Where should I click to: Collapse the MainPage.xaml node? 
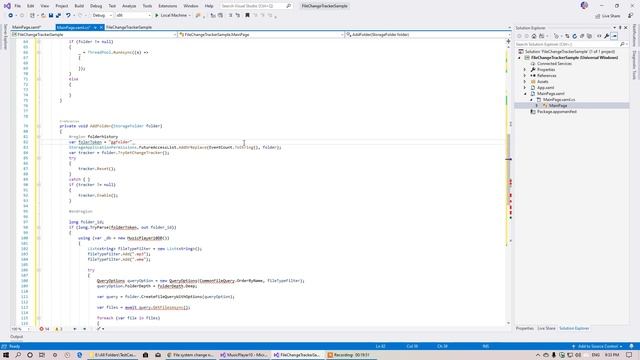pyautogui.click(x=525, y=94)
